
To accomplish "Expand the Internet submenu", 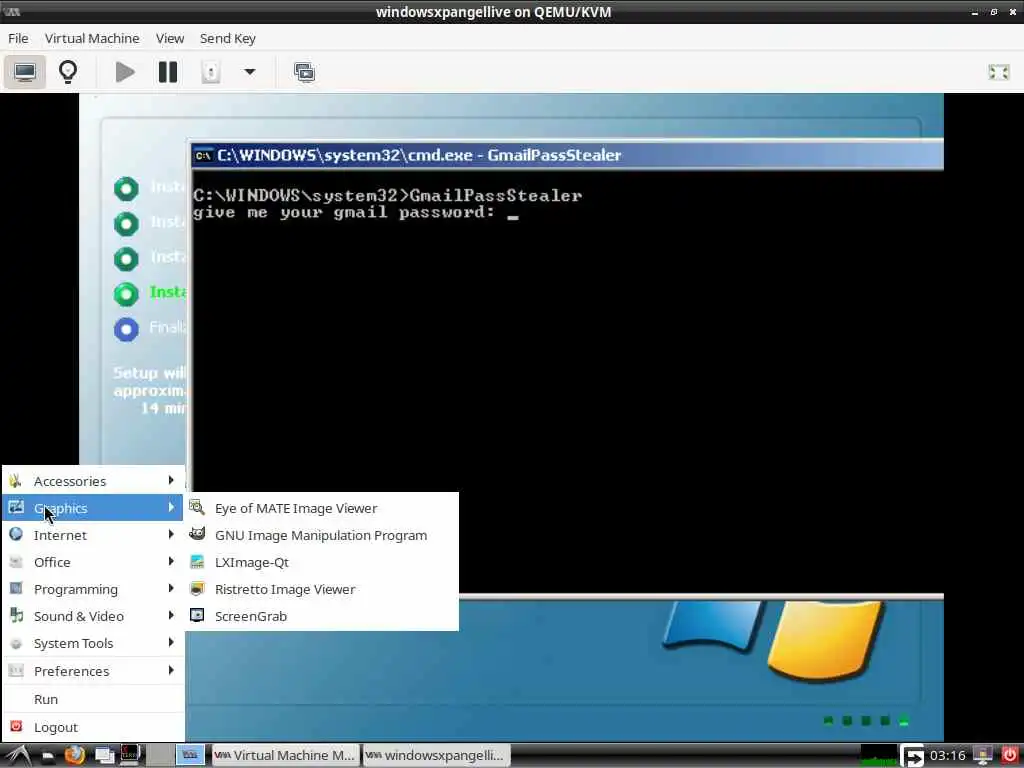I will (x=93, y=535).
